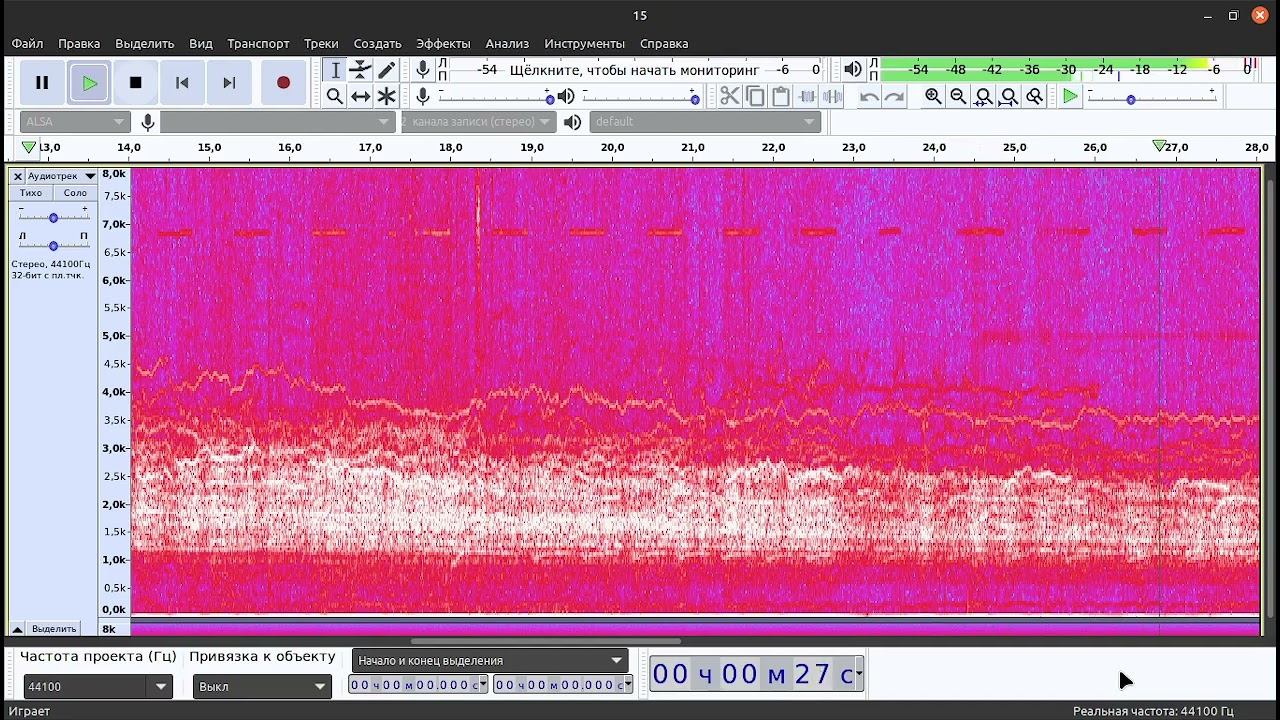Pause playback with the Pause button

point(42,83)
